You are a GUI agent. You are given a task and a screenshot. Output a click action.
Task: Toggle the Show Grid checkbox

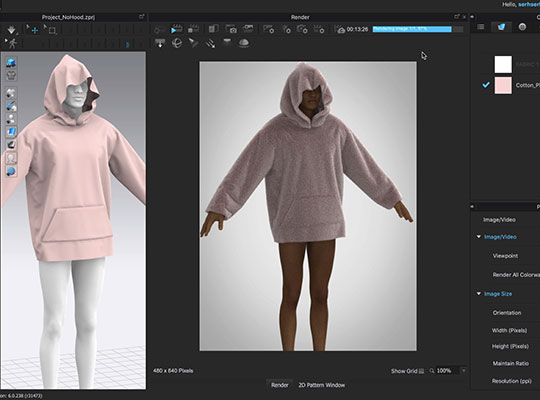click(x=421, y=371)
